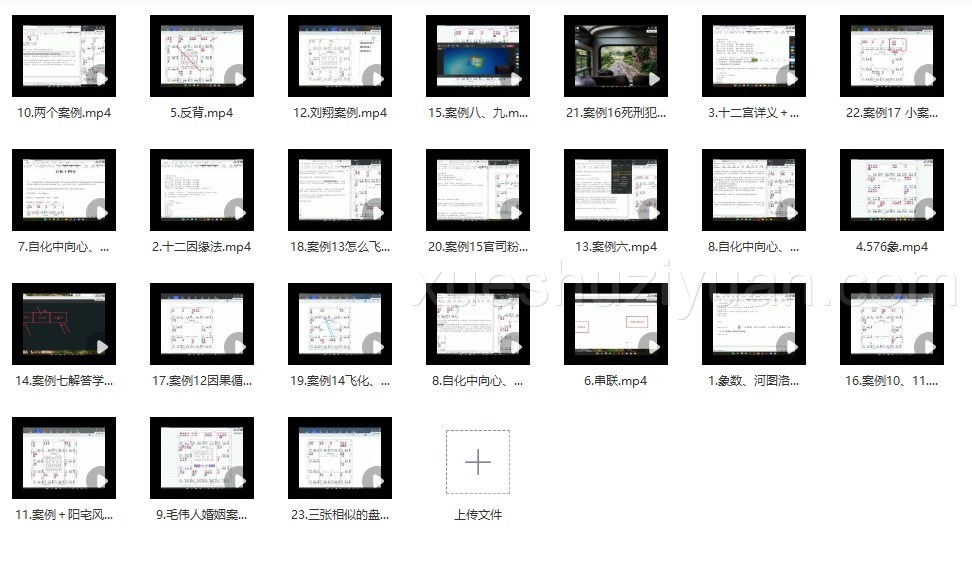Open the 22.案例17 video thumbnail
972x574 pixels.
[892, 56]
